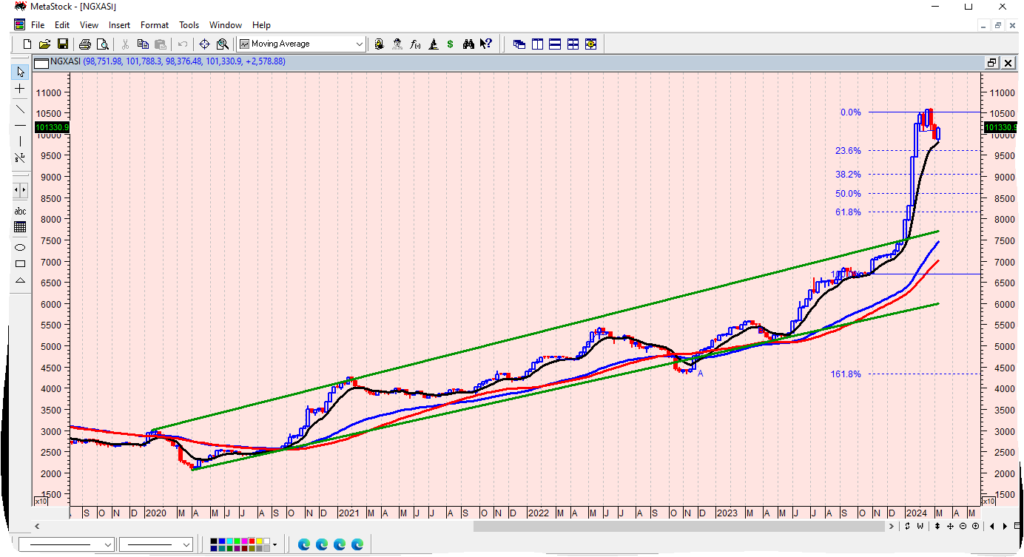Click the binoculars search icon
Image resolution: width=1024 pixels, height=557 pixels.
click(x=378, y=44)
